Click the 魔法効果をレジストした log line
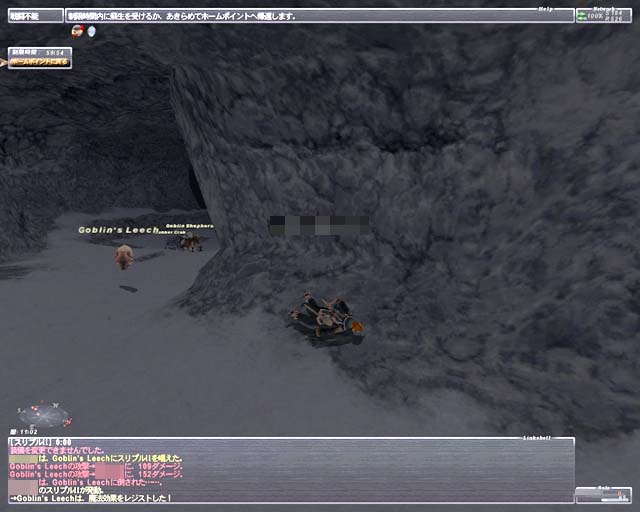This screenshot has height=512, width=640. click(91, 499)
